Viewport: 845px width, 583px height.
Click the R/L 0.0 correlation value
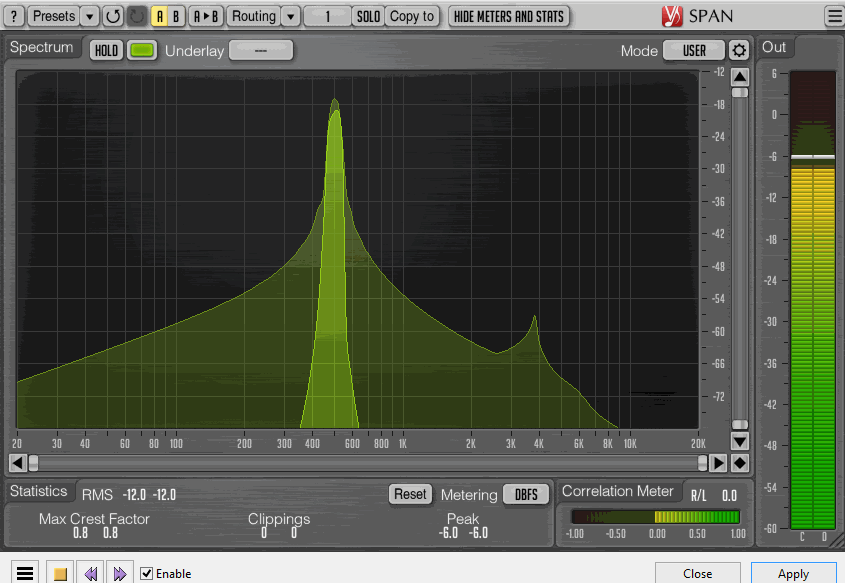(x=729, y=496)
